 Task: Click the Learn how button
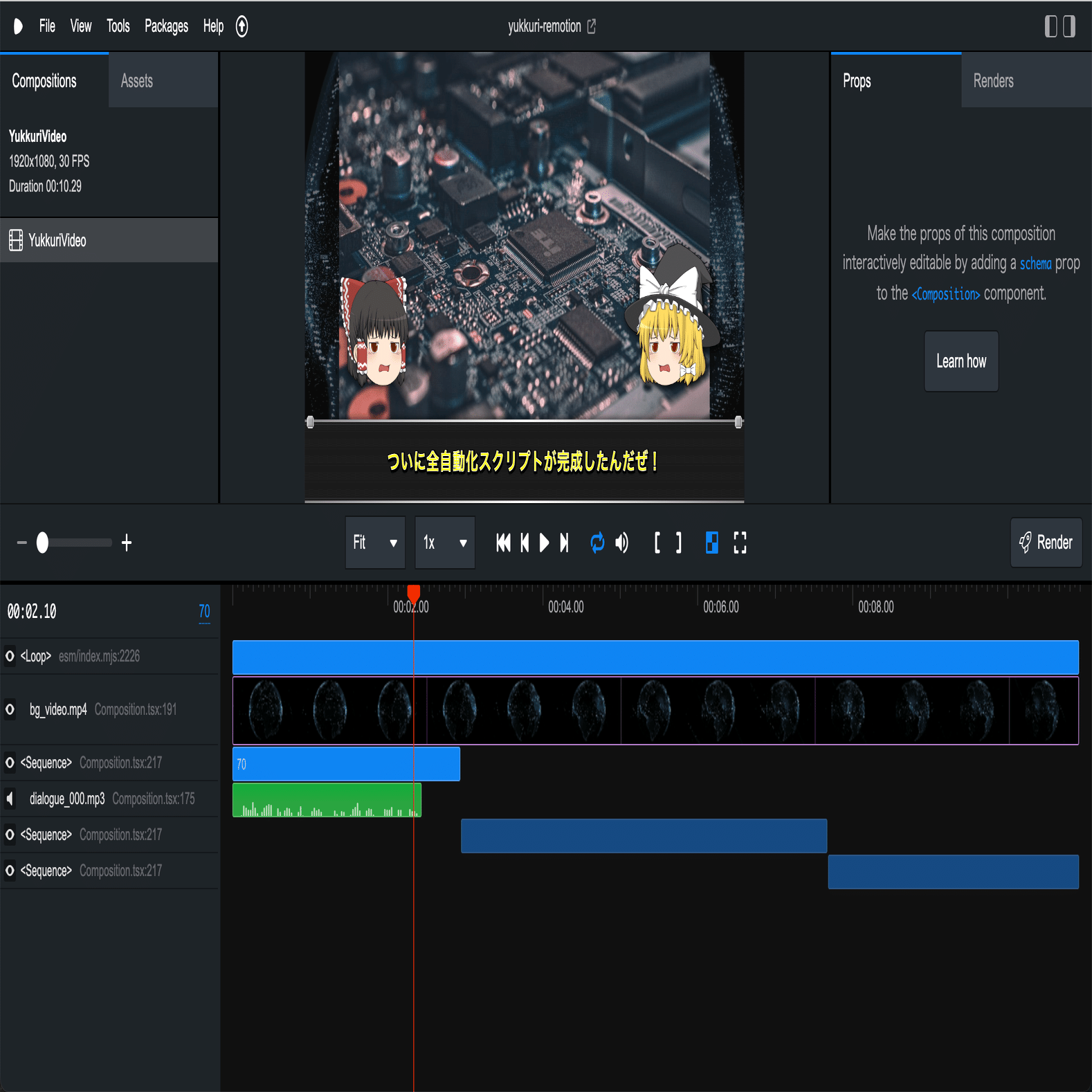pyautogui.click(x=961, y=361)
